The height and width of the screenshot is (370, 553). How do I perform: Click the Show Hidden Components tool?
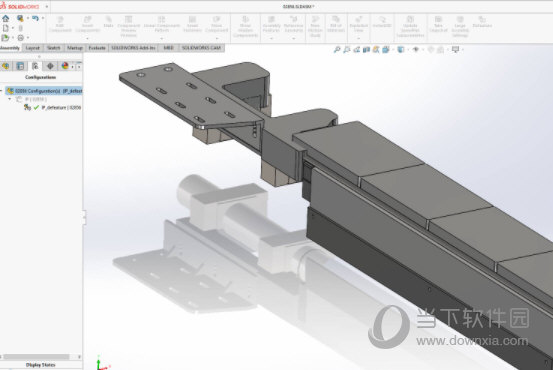[x=245, y=26]
